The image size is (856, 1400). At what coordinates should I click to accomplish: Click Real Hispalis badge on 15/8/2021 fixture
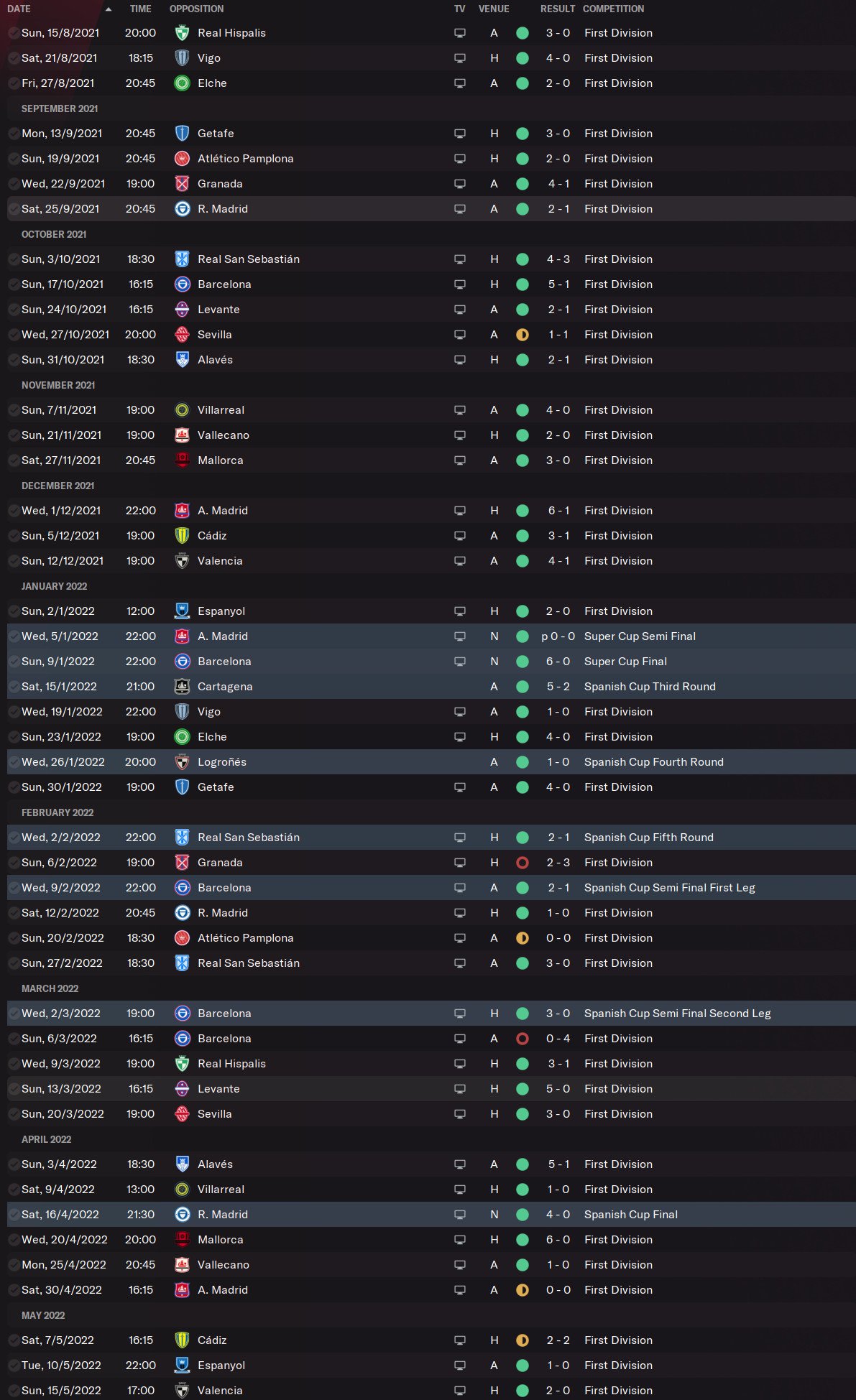point(183,33)
